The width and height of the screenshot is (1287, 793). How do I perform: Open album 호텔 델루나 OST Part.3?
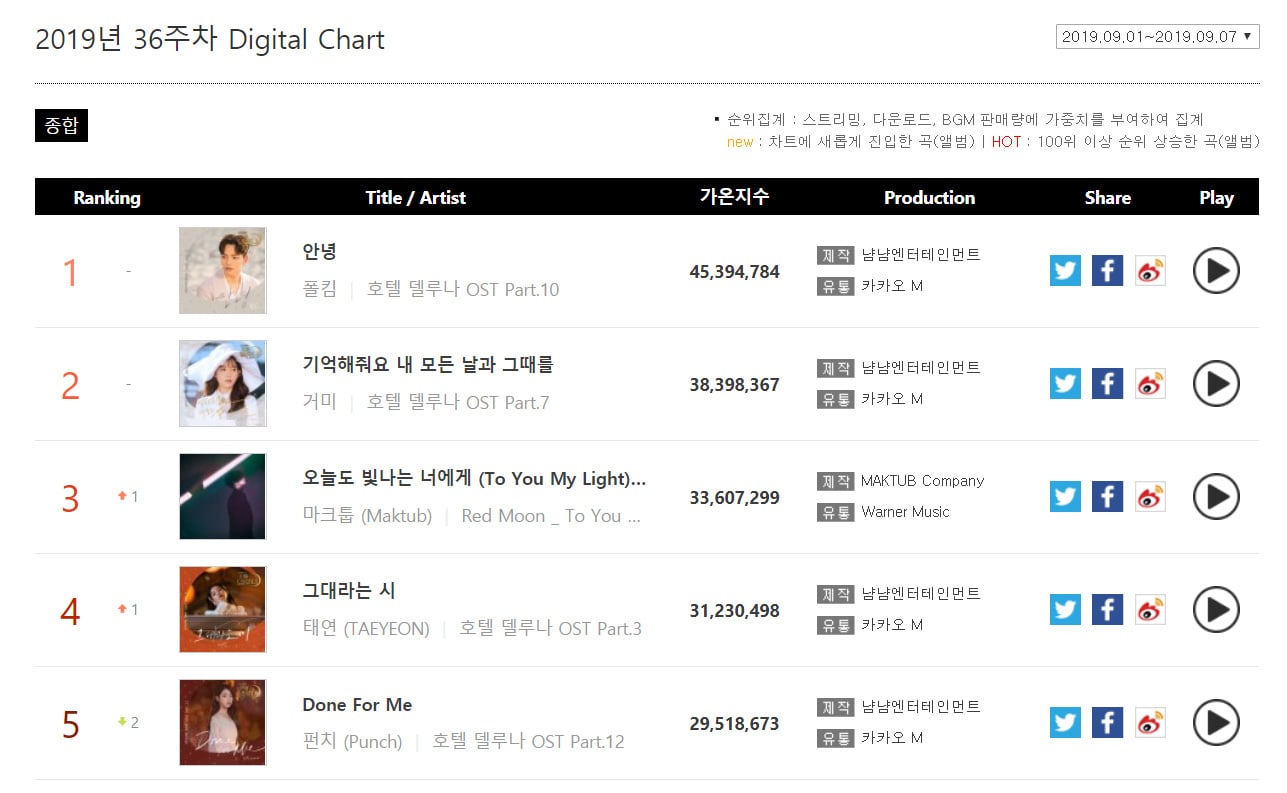pyautogui.click(x=550, y=629)
